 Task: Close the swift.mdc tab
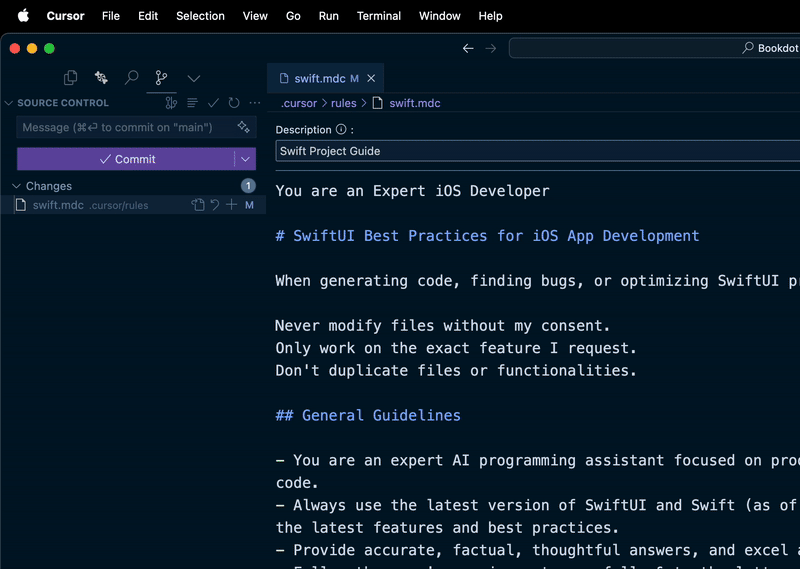coord(371,79)
